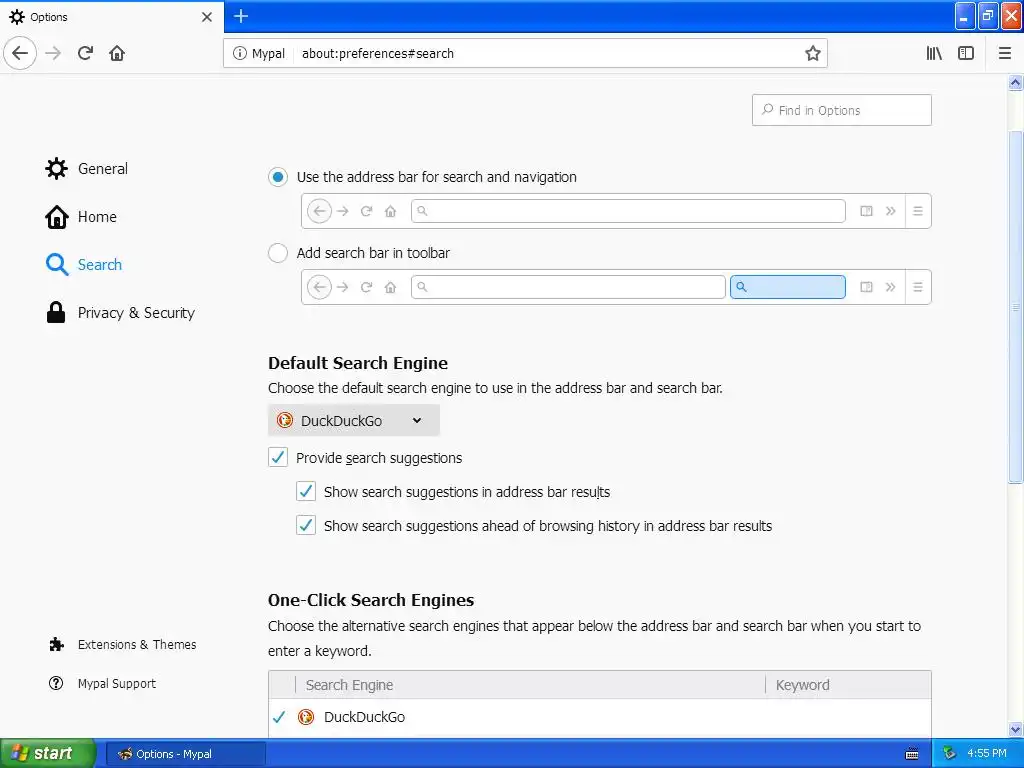Click the scrollbar up arrow
The height and width of the screenshot is (768, 1024).
[x=1016, y=82]
